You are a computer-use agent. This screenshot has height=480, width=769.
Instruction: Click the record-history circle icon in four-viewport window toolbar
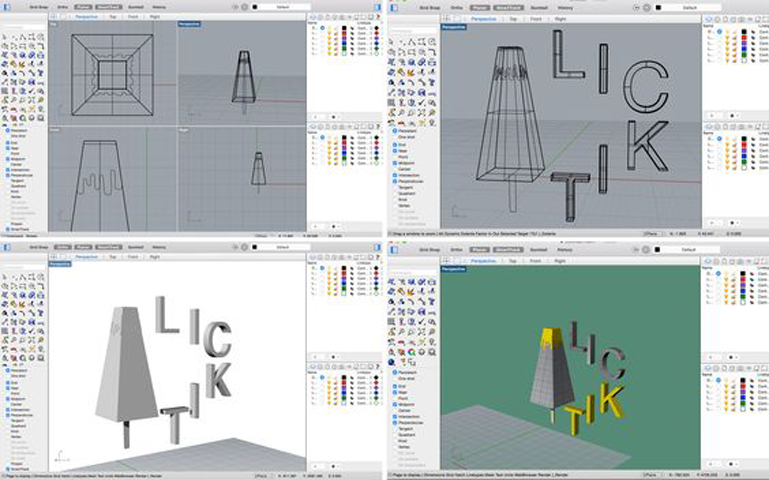244,7
